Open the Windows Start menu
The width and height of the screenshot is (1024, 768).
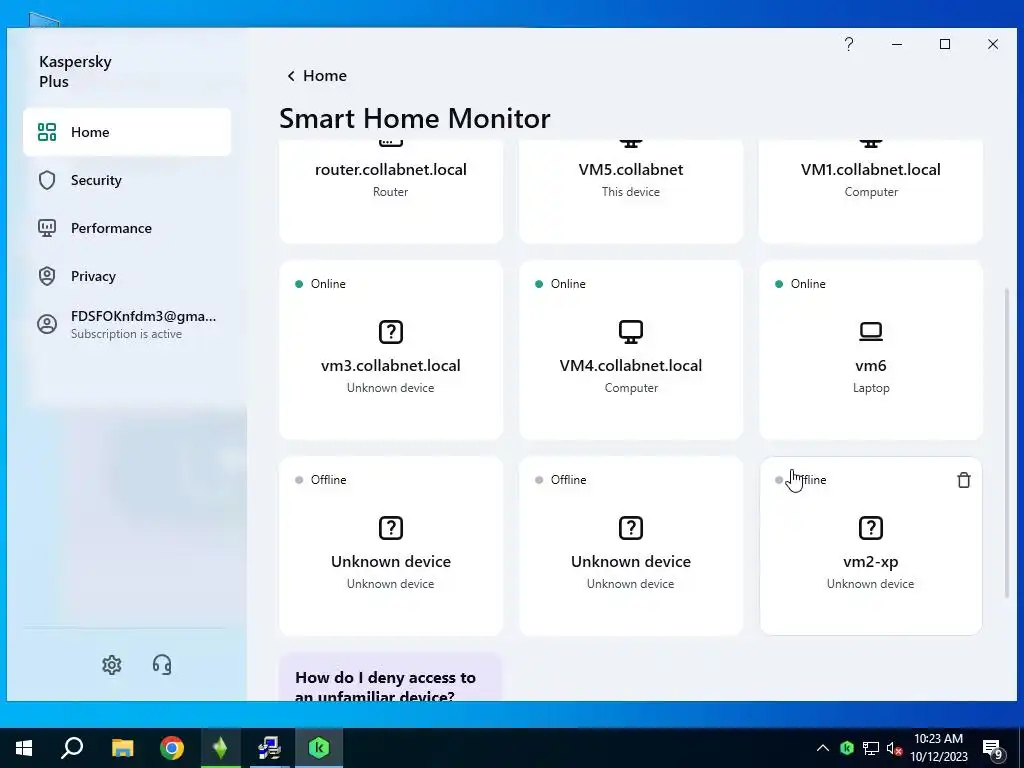coord(24,748)
